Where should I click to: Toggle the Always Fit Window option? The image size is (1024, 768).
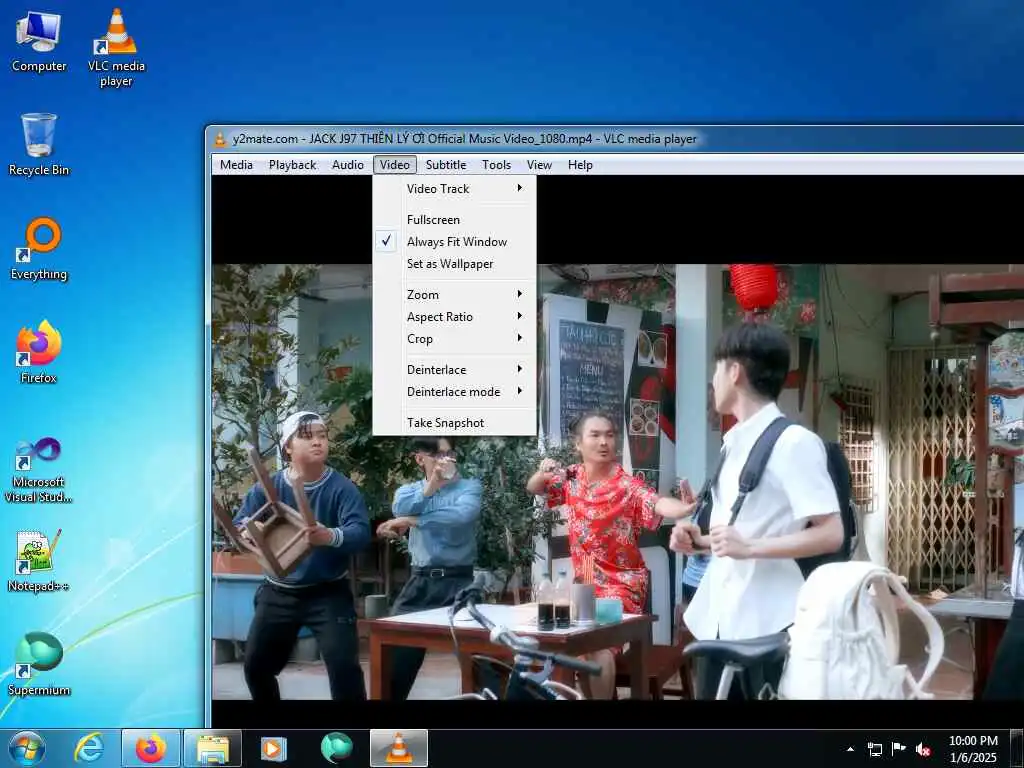coord(455,242)
